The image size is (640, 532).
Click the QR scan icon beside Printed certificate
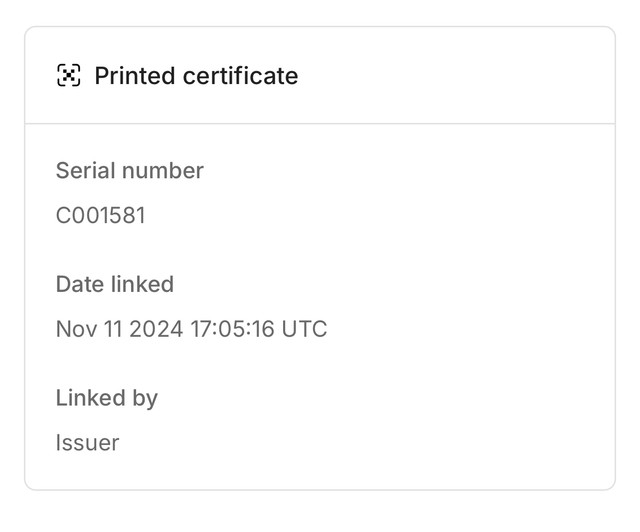(x=69, y=76)
